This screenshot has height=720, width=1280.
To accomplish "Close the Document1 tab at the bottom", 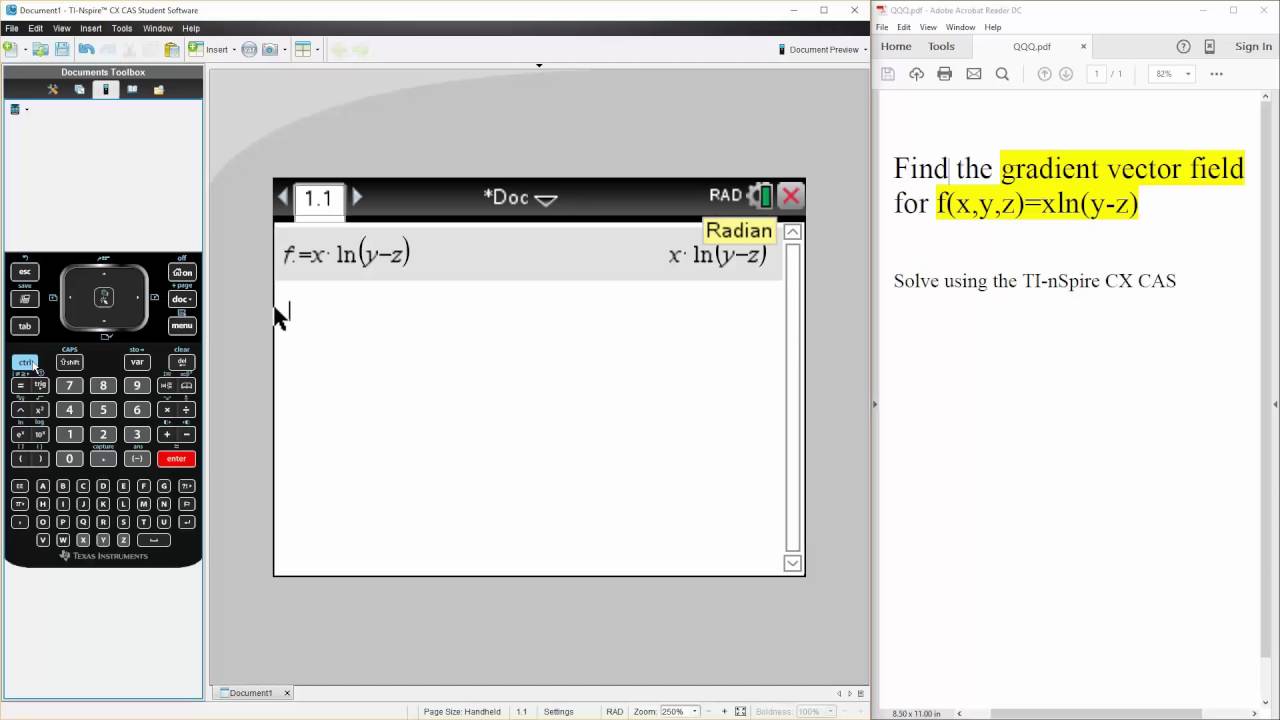I will pyautogui.click(x=287, y=693).
